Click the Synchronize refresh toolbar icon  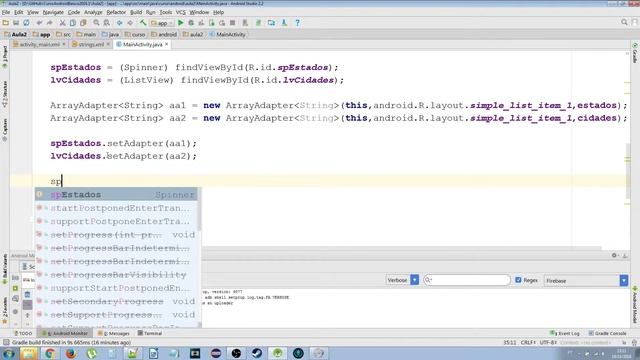coord(26,23)
